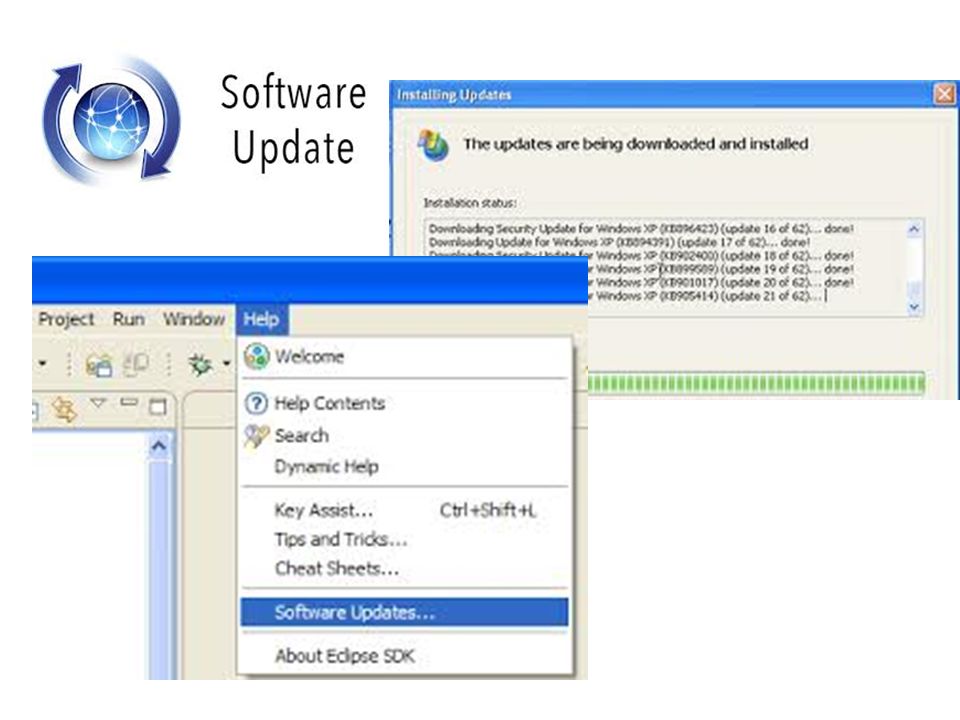Maximize the Eclipse side view panel
The height and width of the screenshot is (720, 960).
click(x=158, y=407)
